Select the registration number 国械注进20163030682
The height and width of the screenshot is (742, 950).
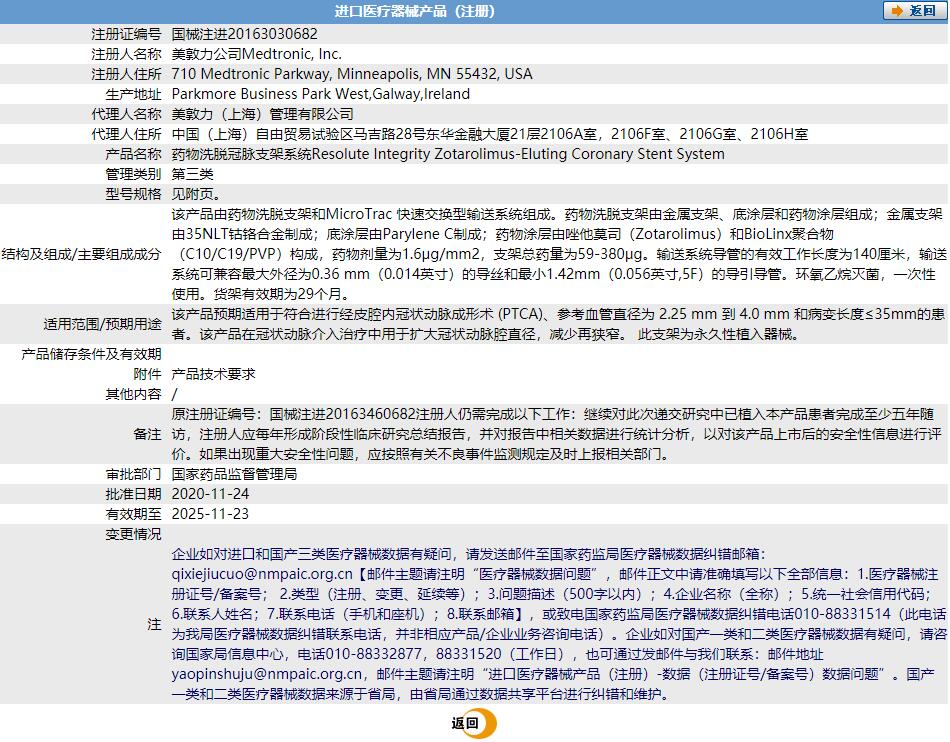[x=244, y=34]
